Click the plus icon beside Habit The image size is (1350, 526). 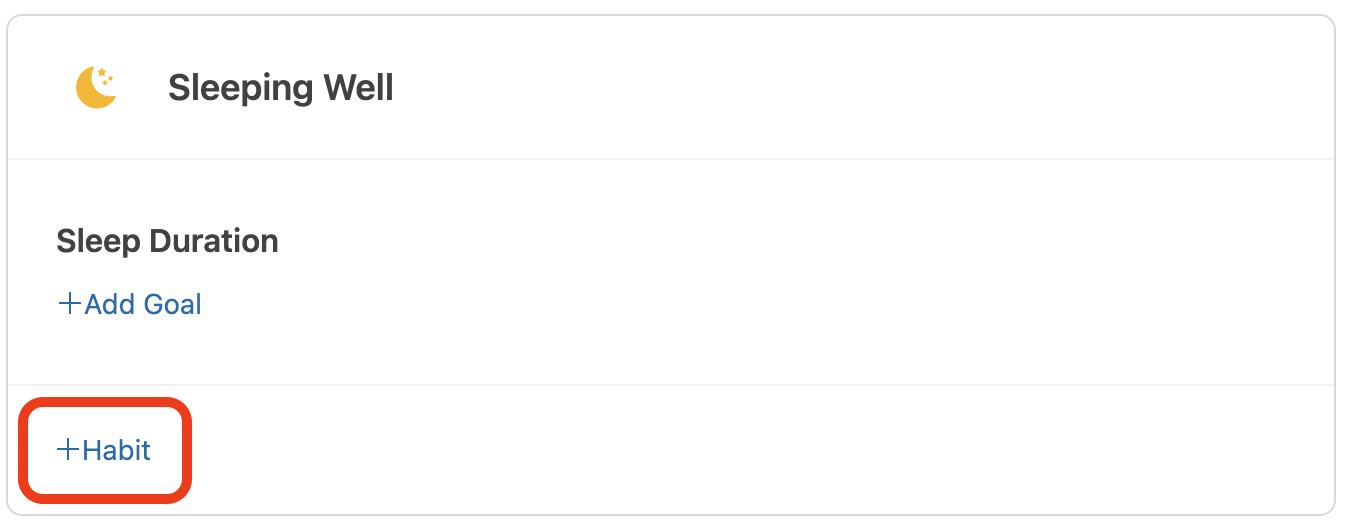click(68, 450)
